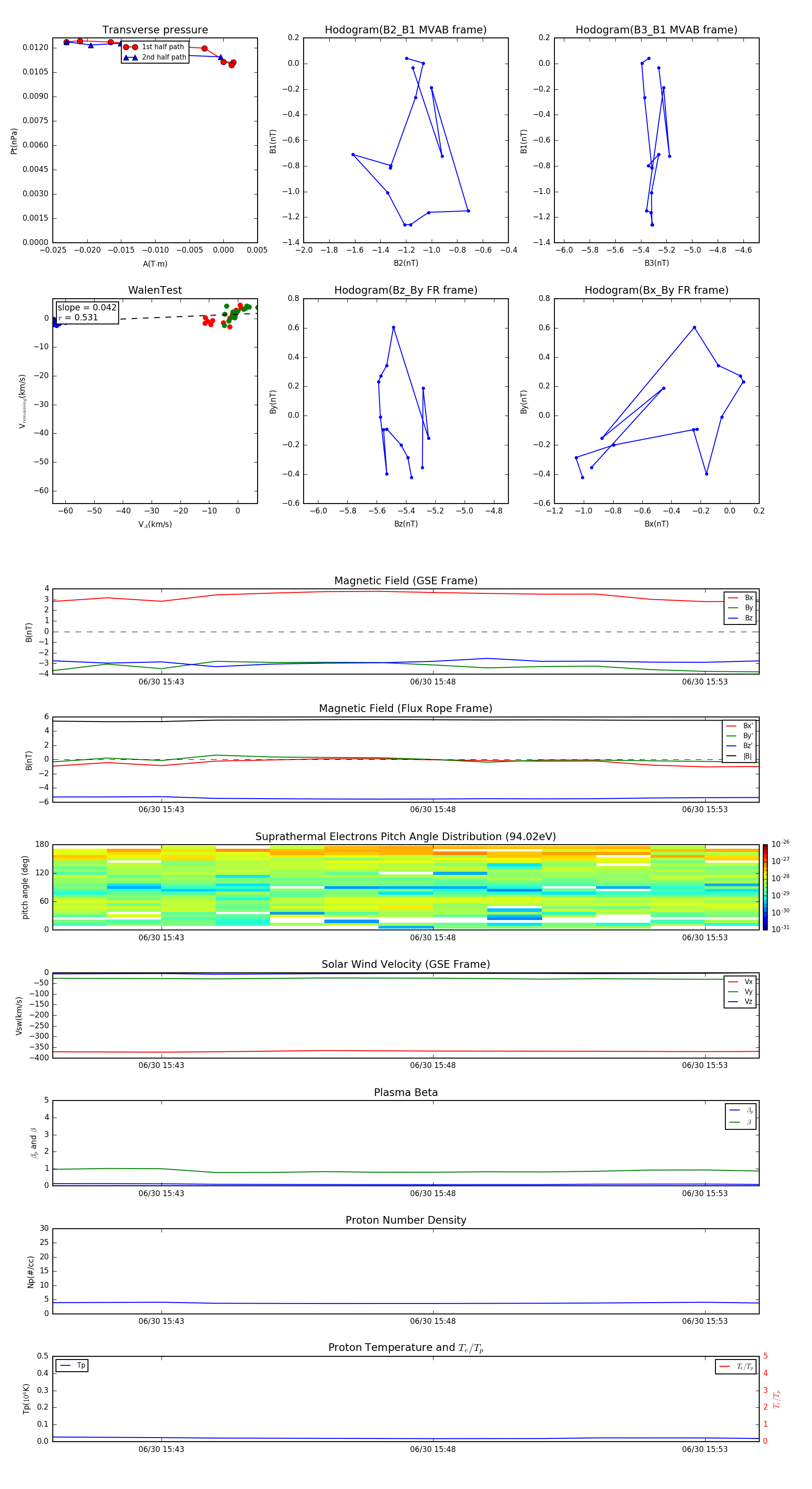The image size is (812, 1489).
Task: Click the 'Plasma Beta' plot title
Action: pyautogui.click(x=406, y=1092)
